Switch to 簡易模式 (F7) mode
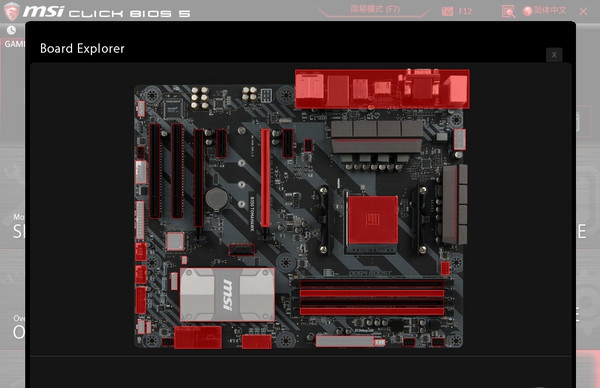 pos(375,9)
